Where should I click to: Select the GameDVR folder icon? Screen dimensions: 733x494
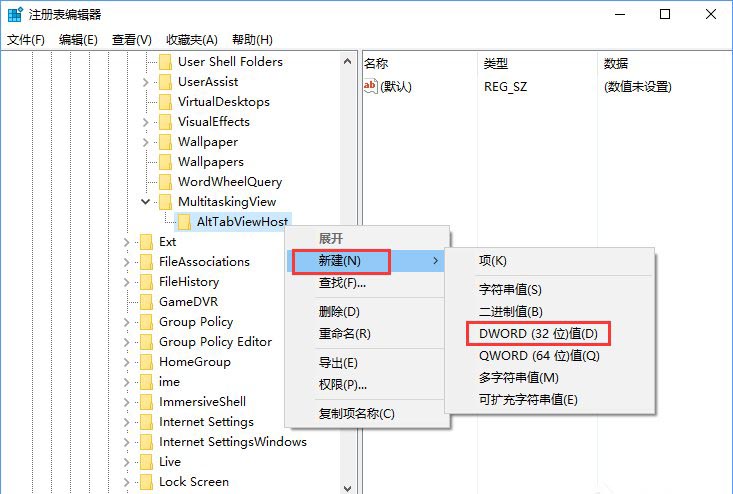click(146, 302)
